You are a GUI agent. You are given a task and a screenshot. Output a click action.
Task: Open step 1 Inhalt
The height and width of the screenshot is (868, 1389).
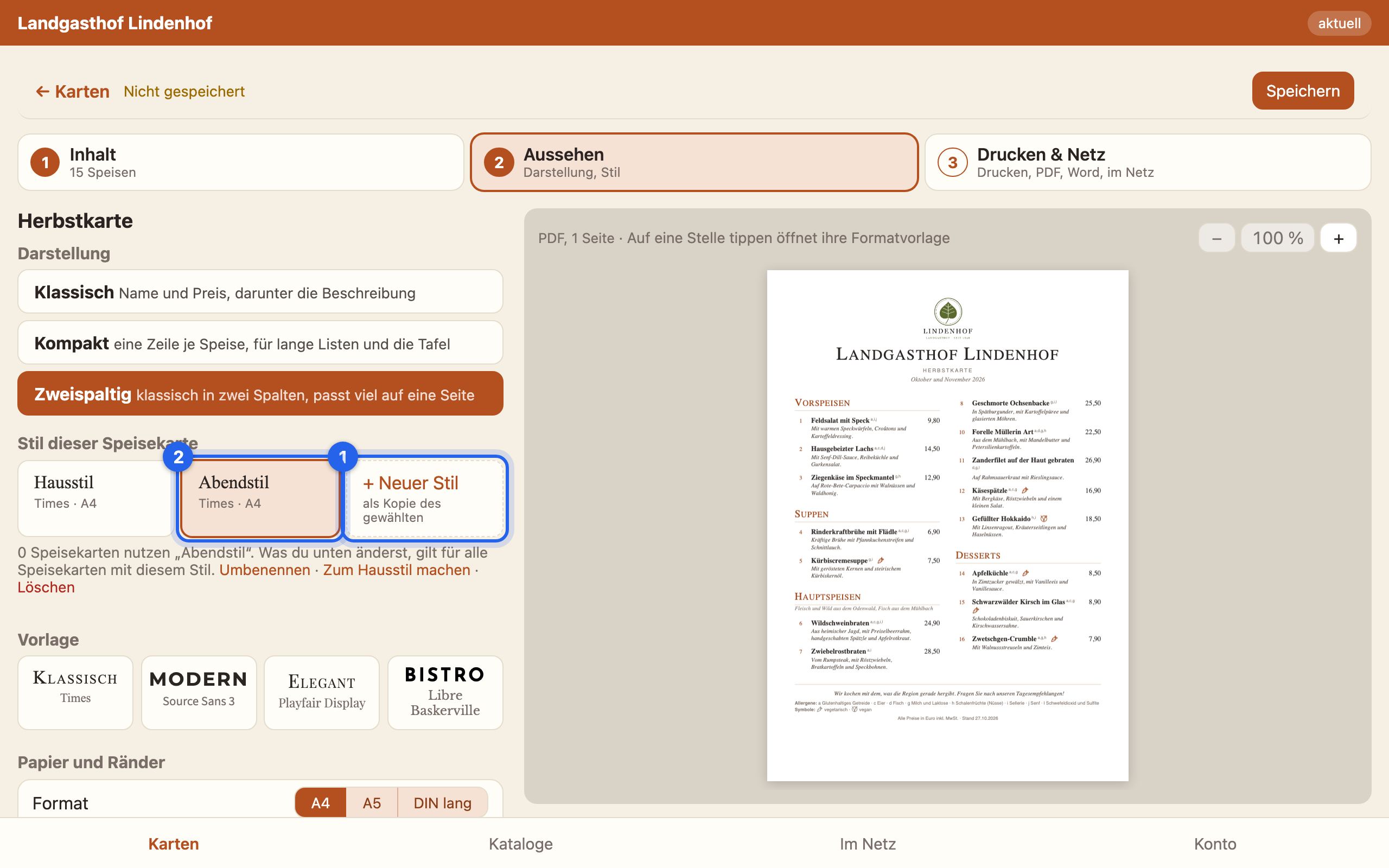(240, 162)
